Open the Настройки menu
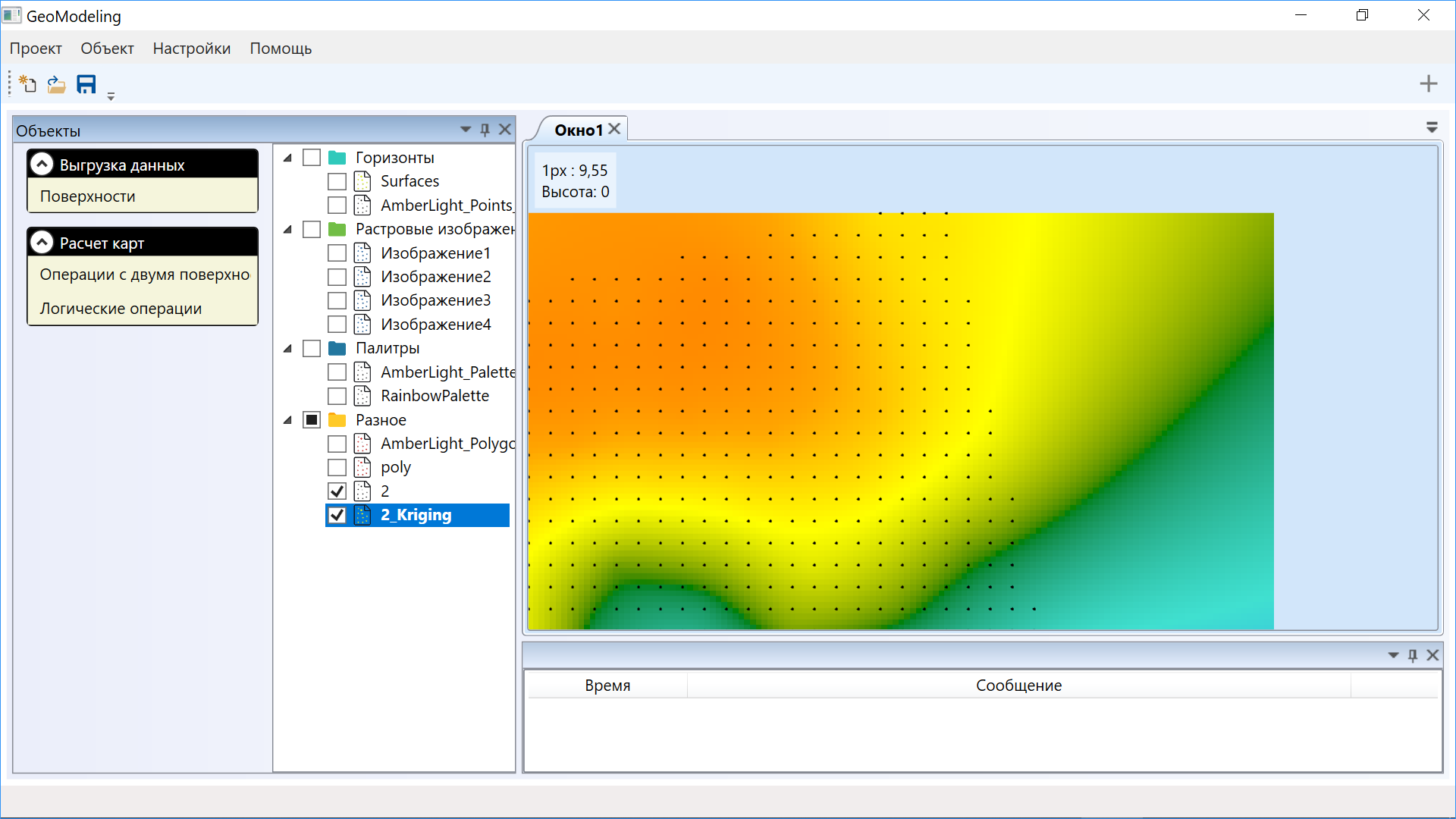Image resolution: width=1456 pixels, height=819 pixels. coord(191,49)
